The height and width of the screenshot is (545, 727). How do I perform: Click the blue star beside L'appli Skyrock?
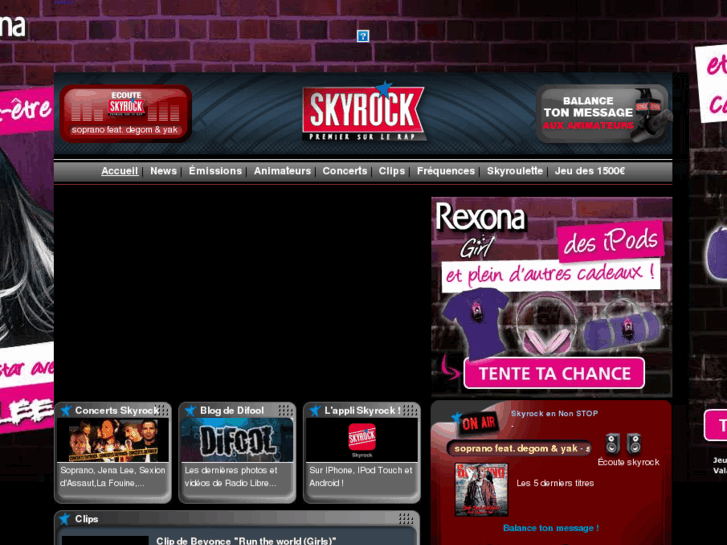tap(315, 410)
